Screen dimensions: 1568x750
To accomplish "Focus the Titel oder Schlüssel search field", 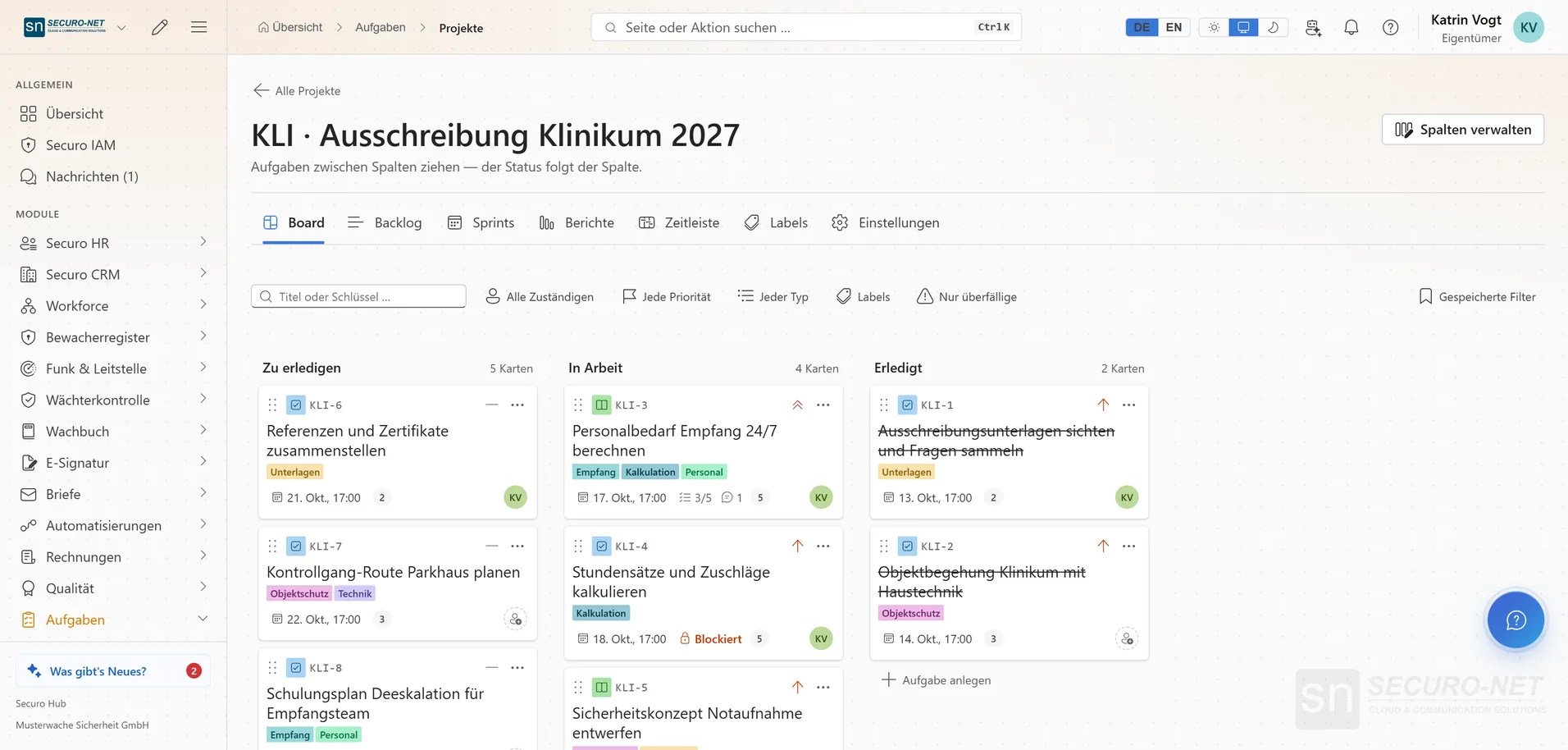I will tap(358, 296).
